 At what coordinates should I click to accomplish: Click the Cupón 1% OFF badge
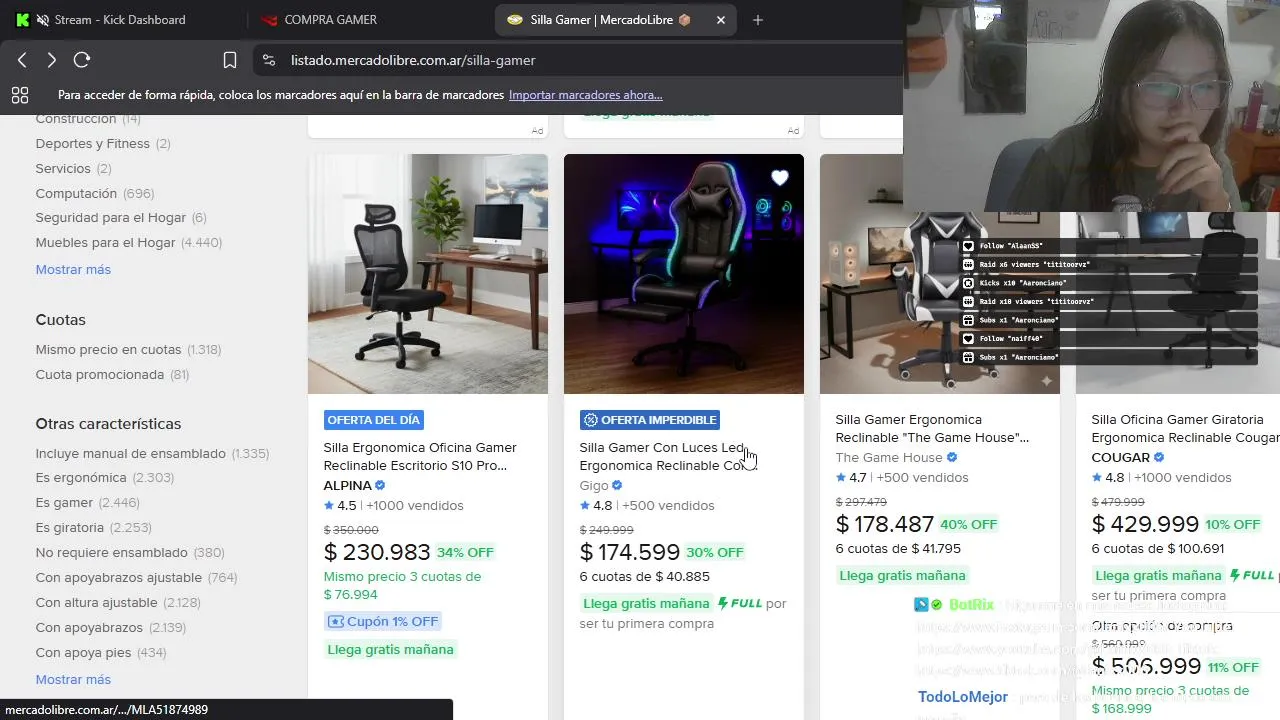coord(383,621)
